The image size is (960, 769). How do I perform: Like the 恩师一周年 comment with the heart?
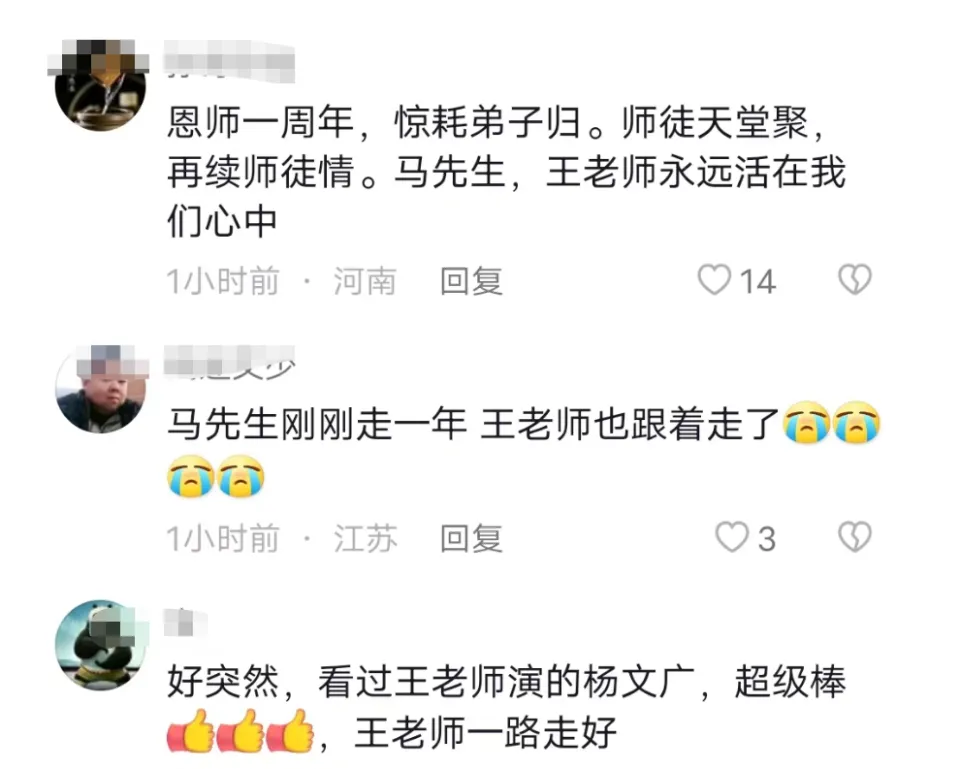714,280
